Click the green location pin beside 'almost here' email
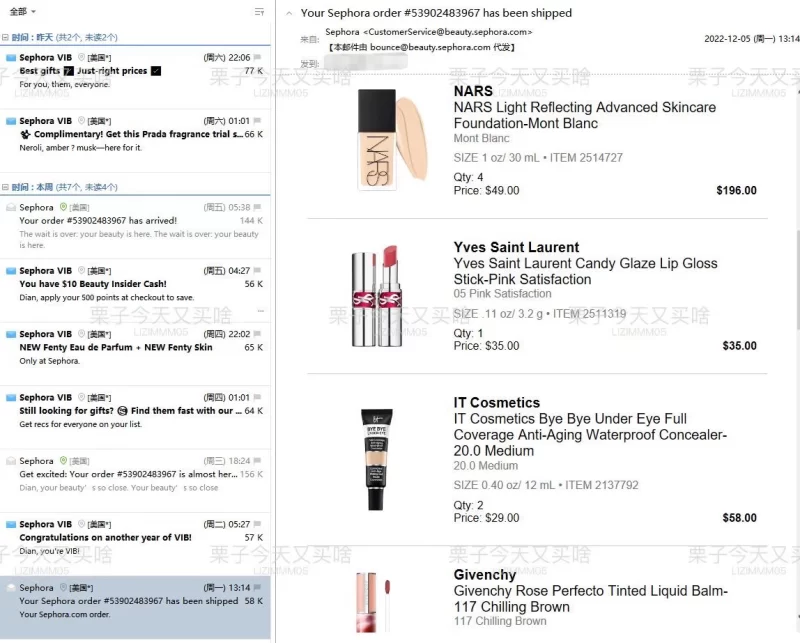Screen dimensions: 800x643 tap(63, 460)
